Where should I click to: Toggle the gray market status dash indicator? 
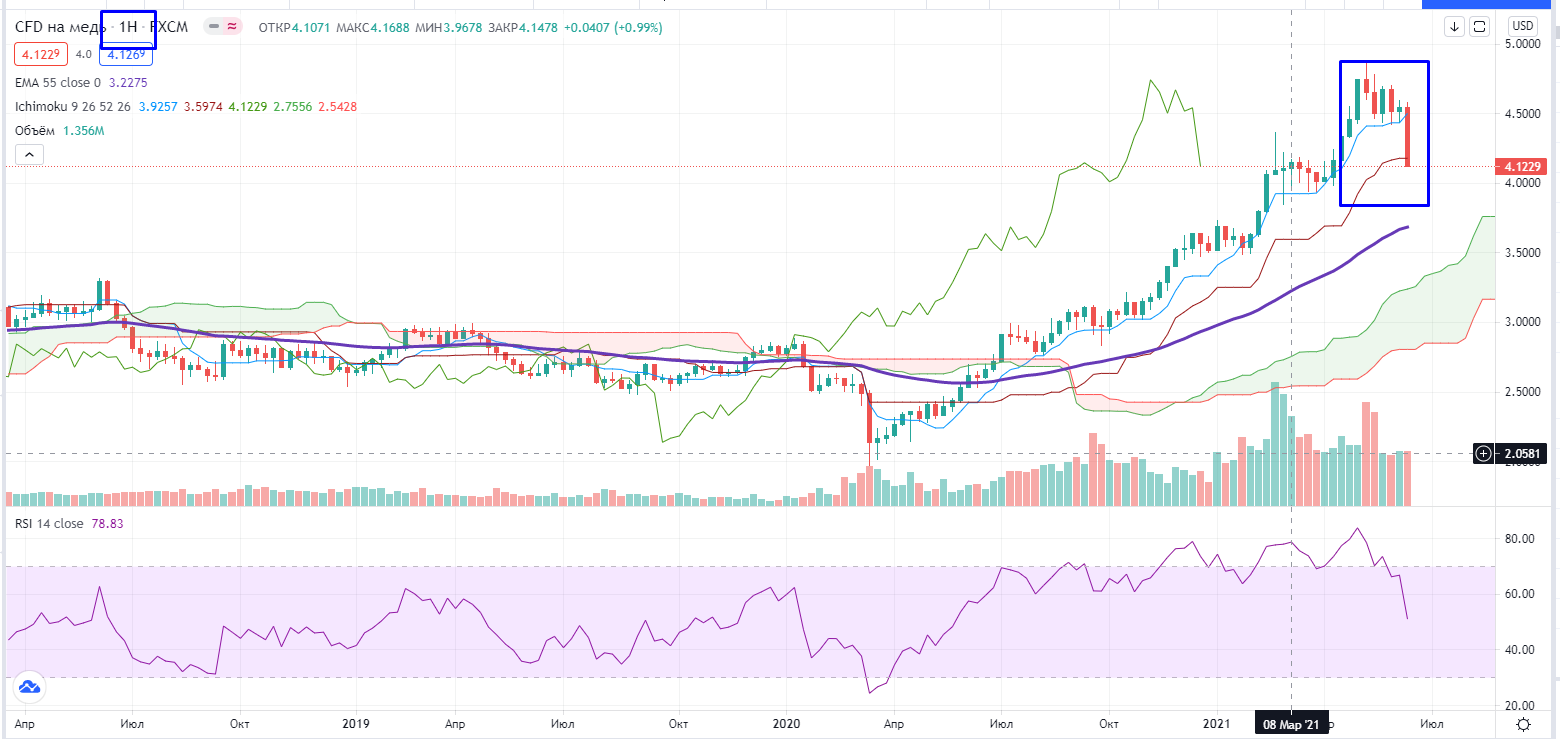(x=214, y=27)
